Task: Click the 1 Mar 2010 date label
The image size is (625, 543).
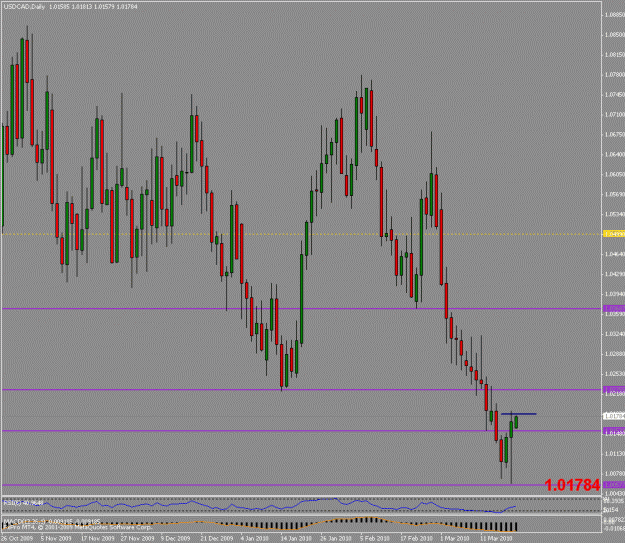Action: click(454, 538)
